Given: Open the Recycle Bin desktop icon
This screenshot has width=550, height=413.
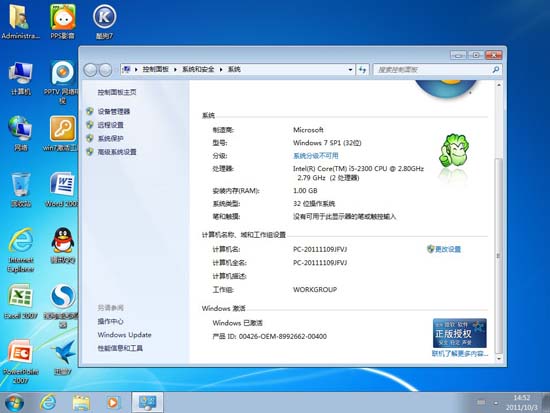Looking at the screenshot, I should click(21, 189).
